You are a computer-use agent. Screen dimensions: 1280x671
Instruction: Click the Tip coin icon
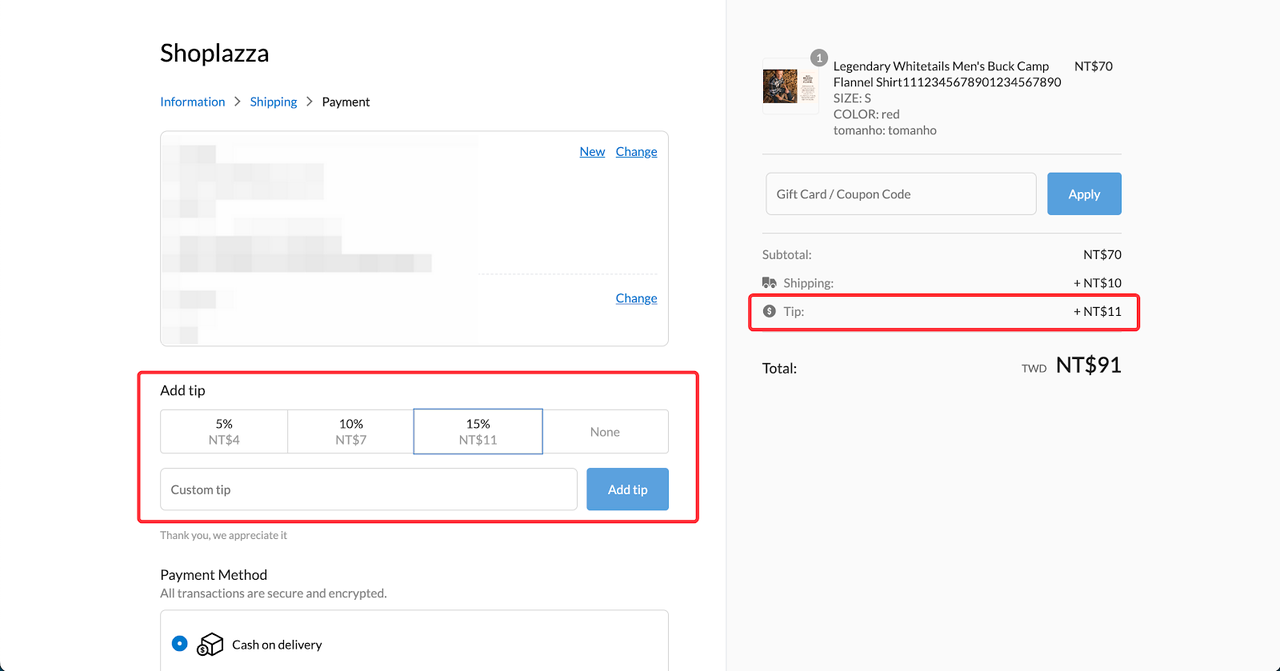point(769,311)
